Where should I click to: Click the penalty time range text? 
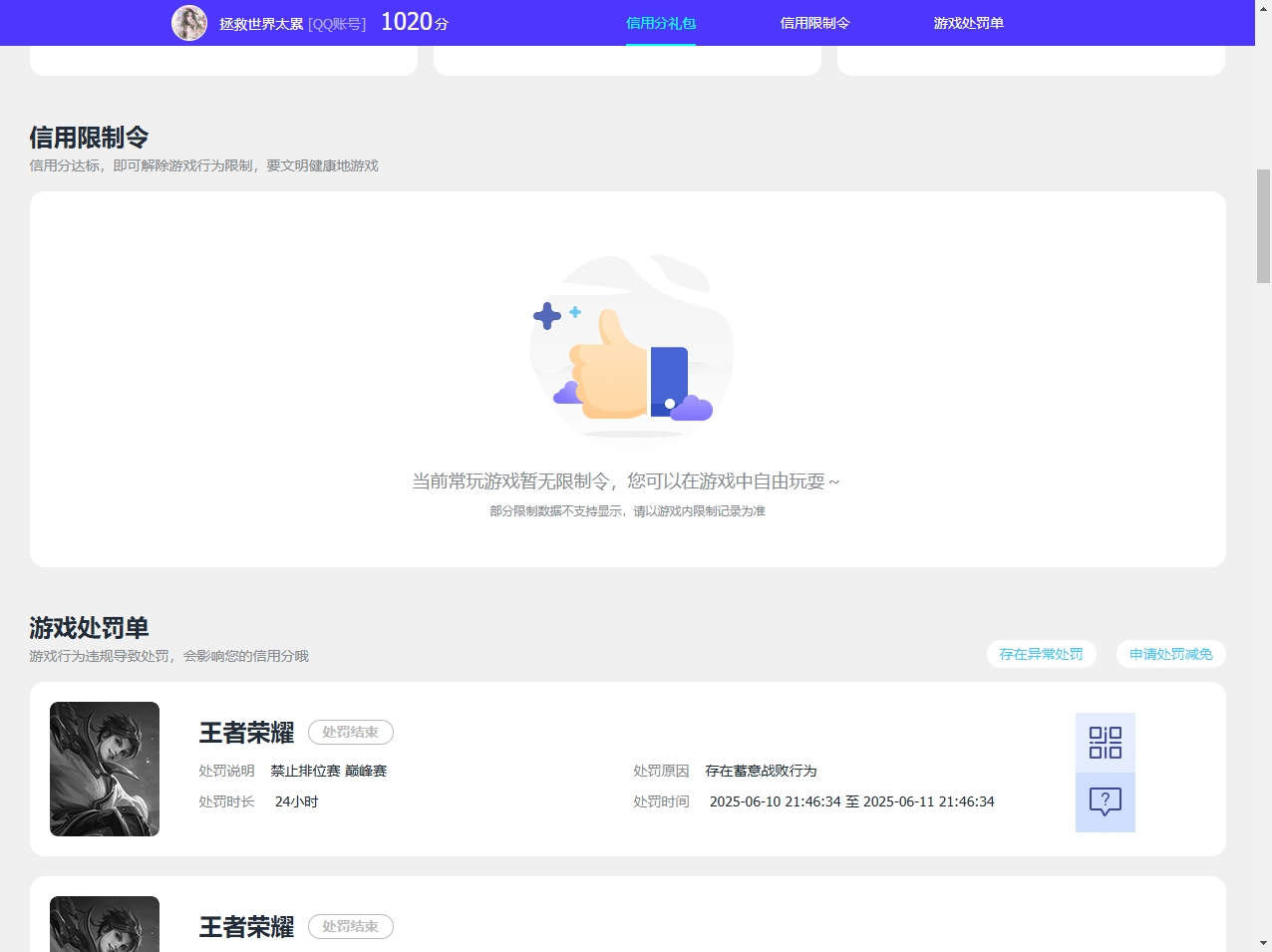851,801
